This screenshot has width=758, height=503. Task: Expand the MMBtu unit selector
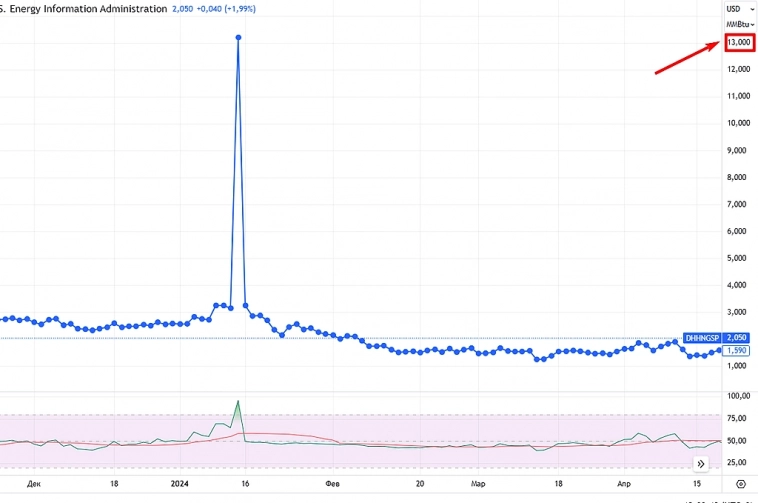tap(739, 24)
